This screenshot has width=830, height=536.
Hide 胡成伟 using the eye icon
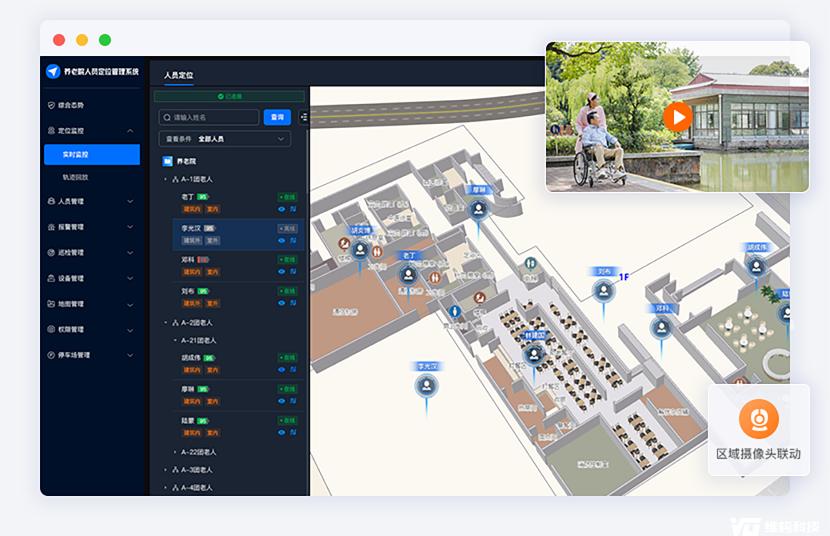tap(282, 370)
